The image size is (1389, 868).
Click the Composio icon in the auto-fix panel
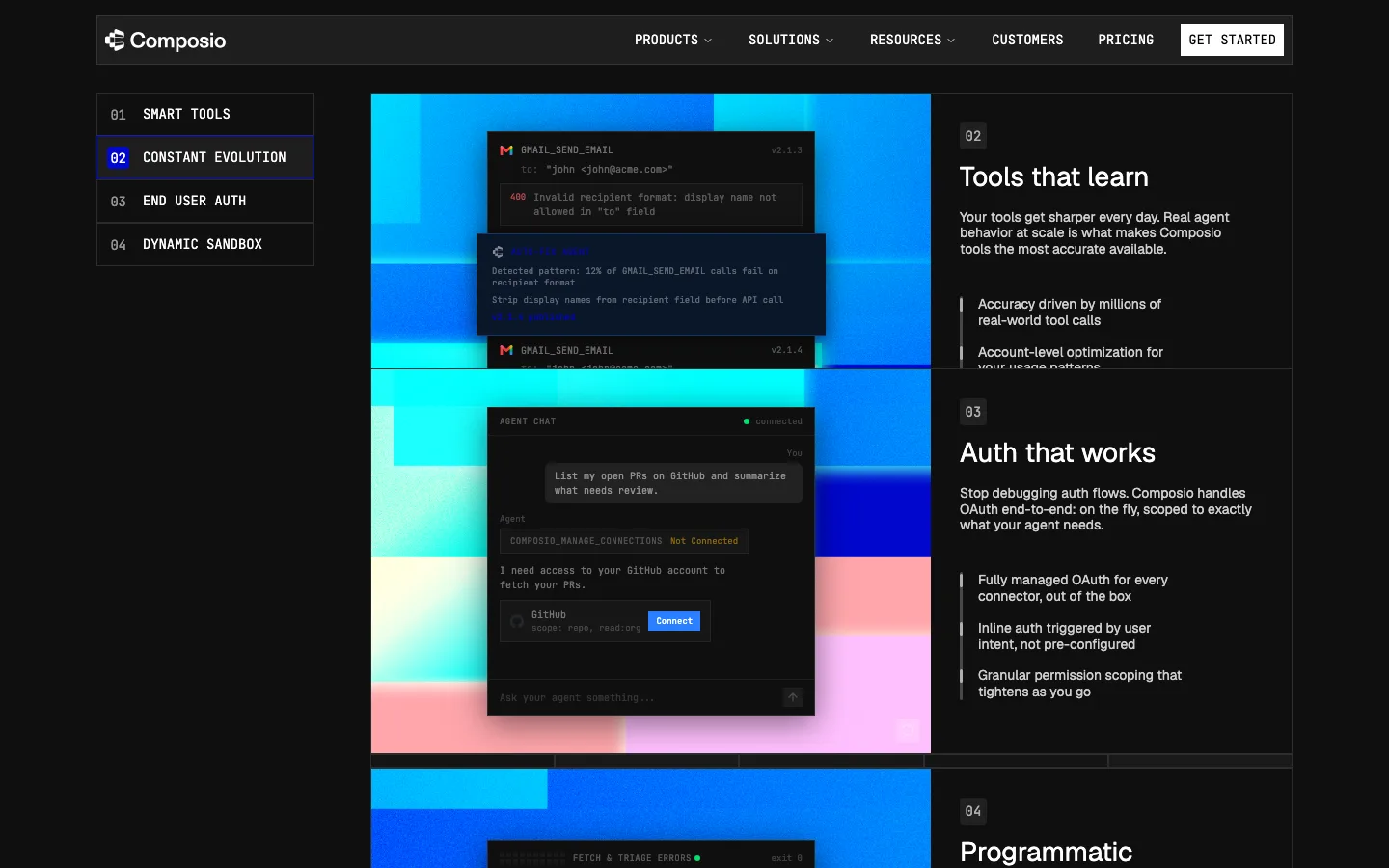(x=498, y=252)
